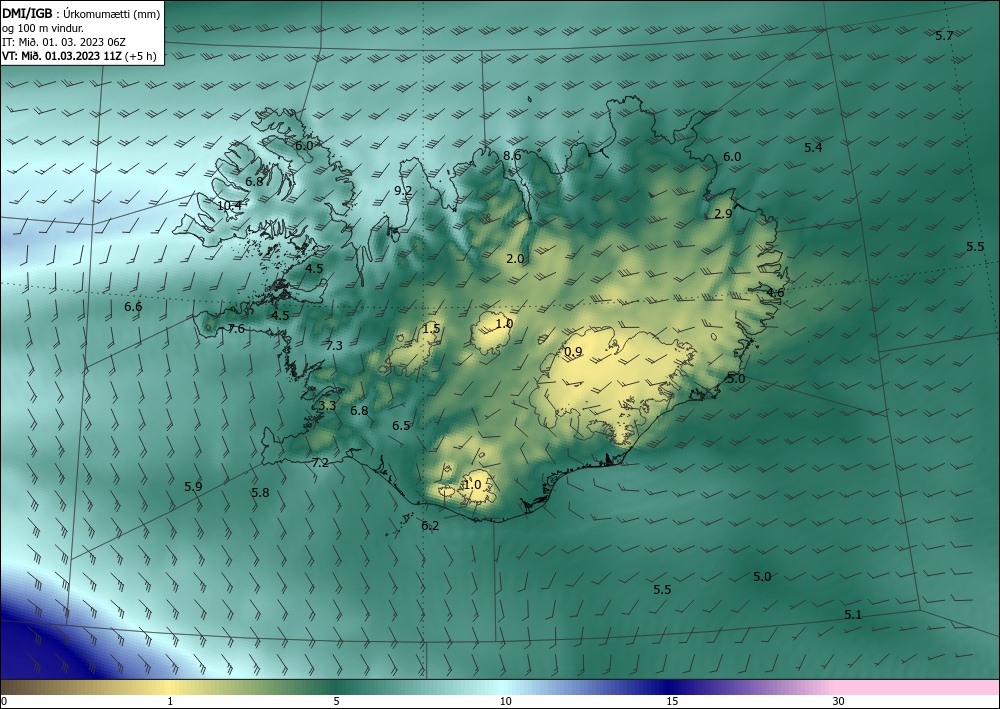Pick the value 2.0 on the map

pyautogui.click(x=515, y=258)
